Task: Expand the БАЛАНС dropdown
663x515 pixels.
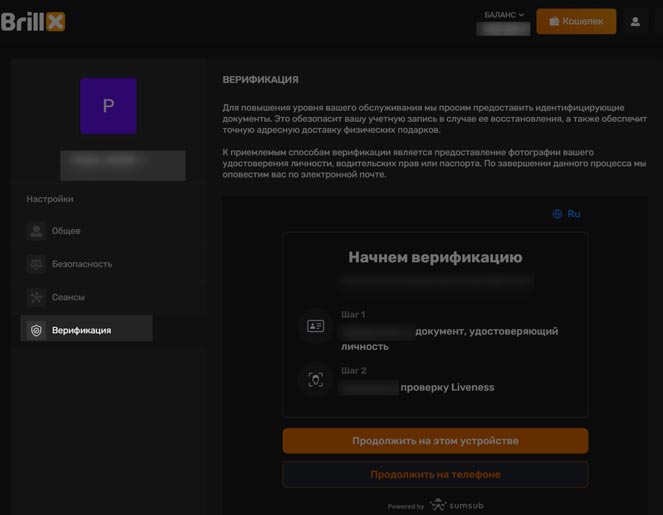Action: (x=504, y=15)
